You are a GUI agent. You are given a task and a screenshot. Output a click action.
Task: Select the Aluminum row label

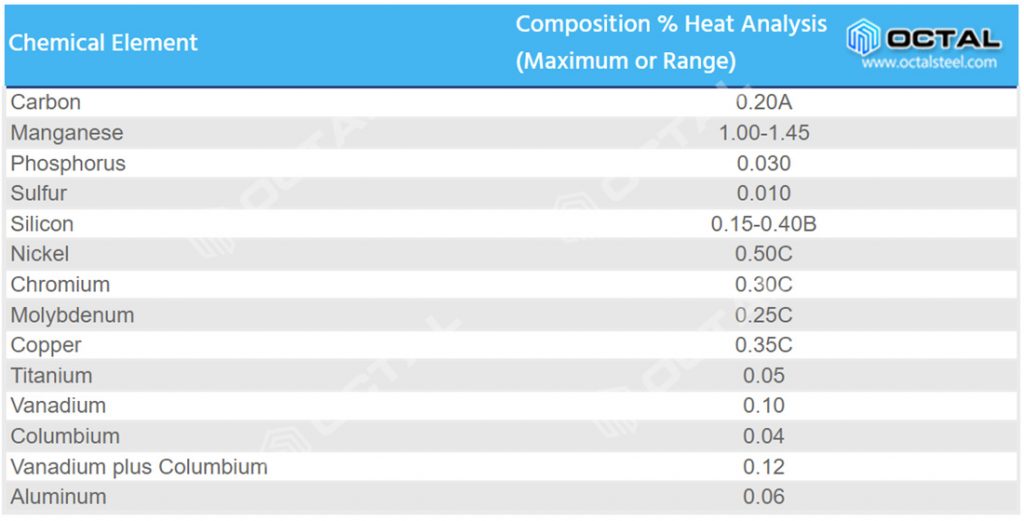pos(58,497)
